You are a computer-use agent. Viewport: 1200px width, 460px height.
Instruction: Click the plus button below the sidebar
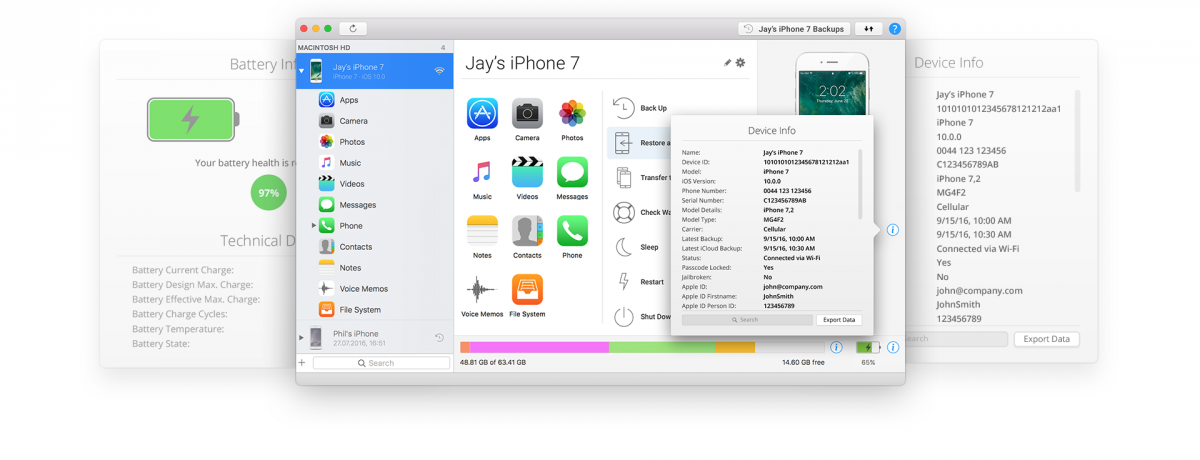coord(302,363)
